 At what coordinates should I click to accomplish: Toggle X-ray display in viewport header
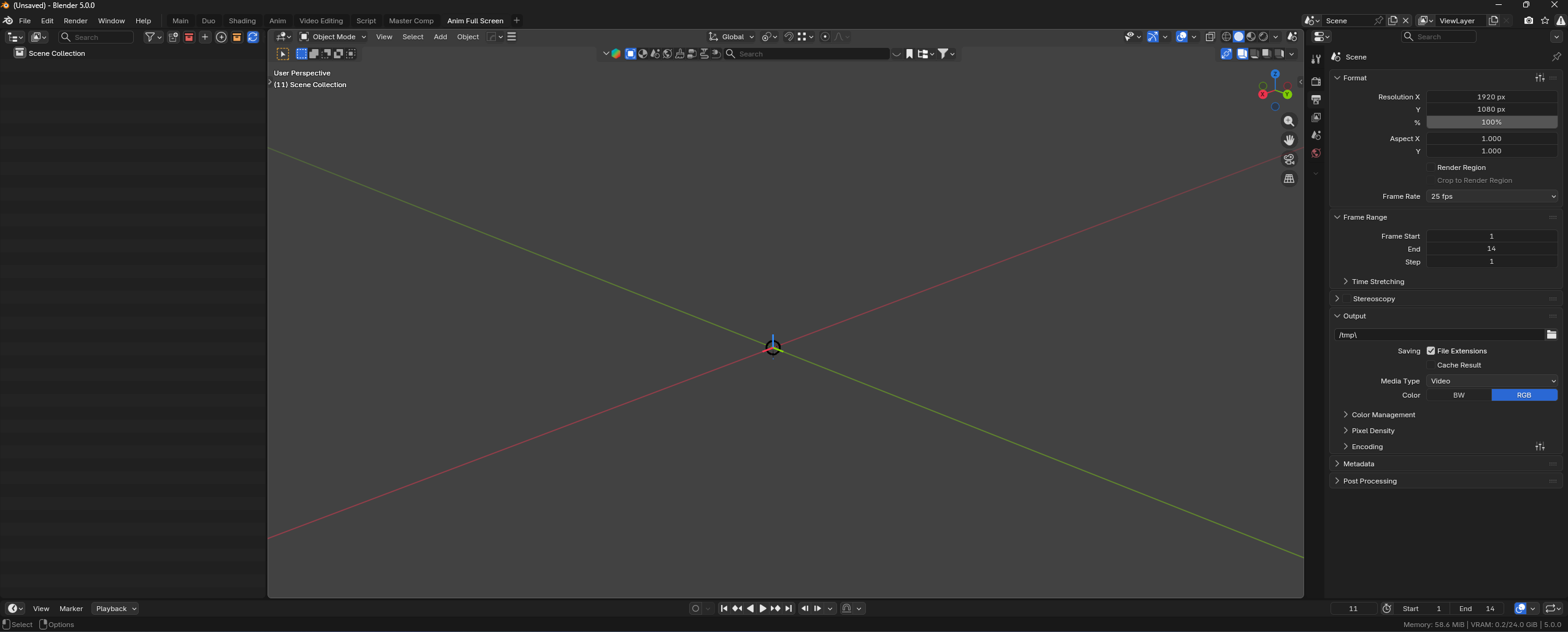tap(1210, 37)
